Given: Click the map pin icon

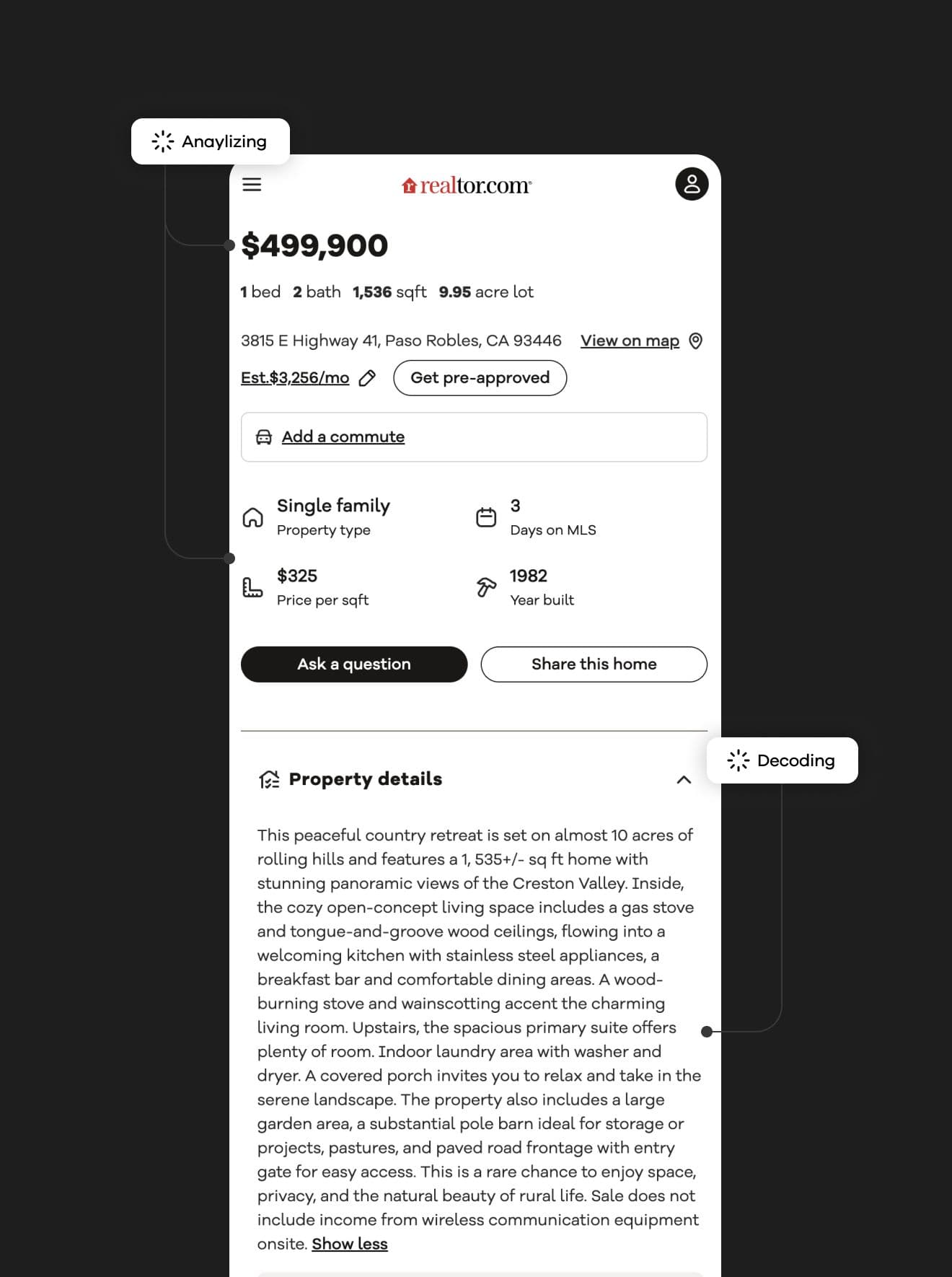Looking at the screenshot, I should pyautogui.click(x=696, y=341).
